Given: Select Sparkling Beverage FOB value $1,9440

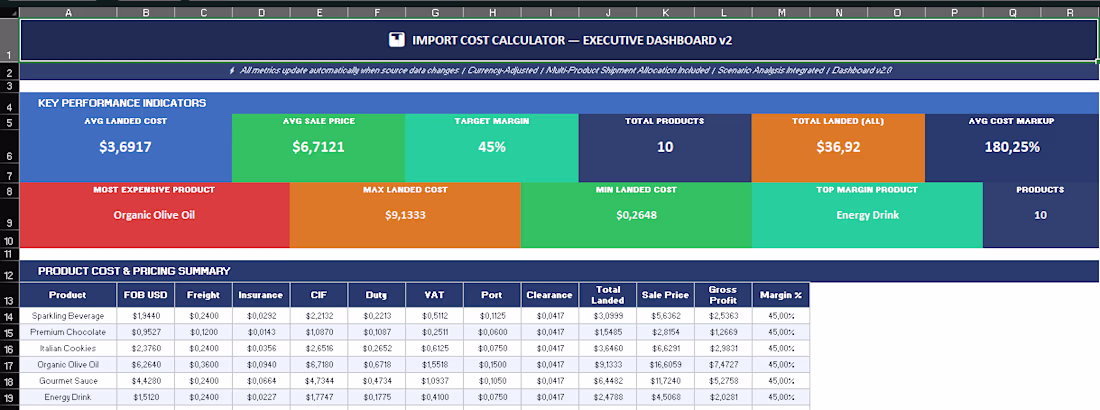Looking at the screenshot, I should coord(146,316).
